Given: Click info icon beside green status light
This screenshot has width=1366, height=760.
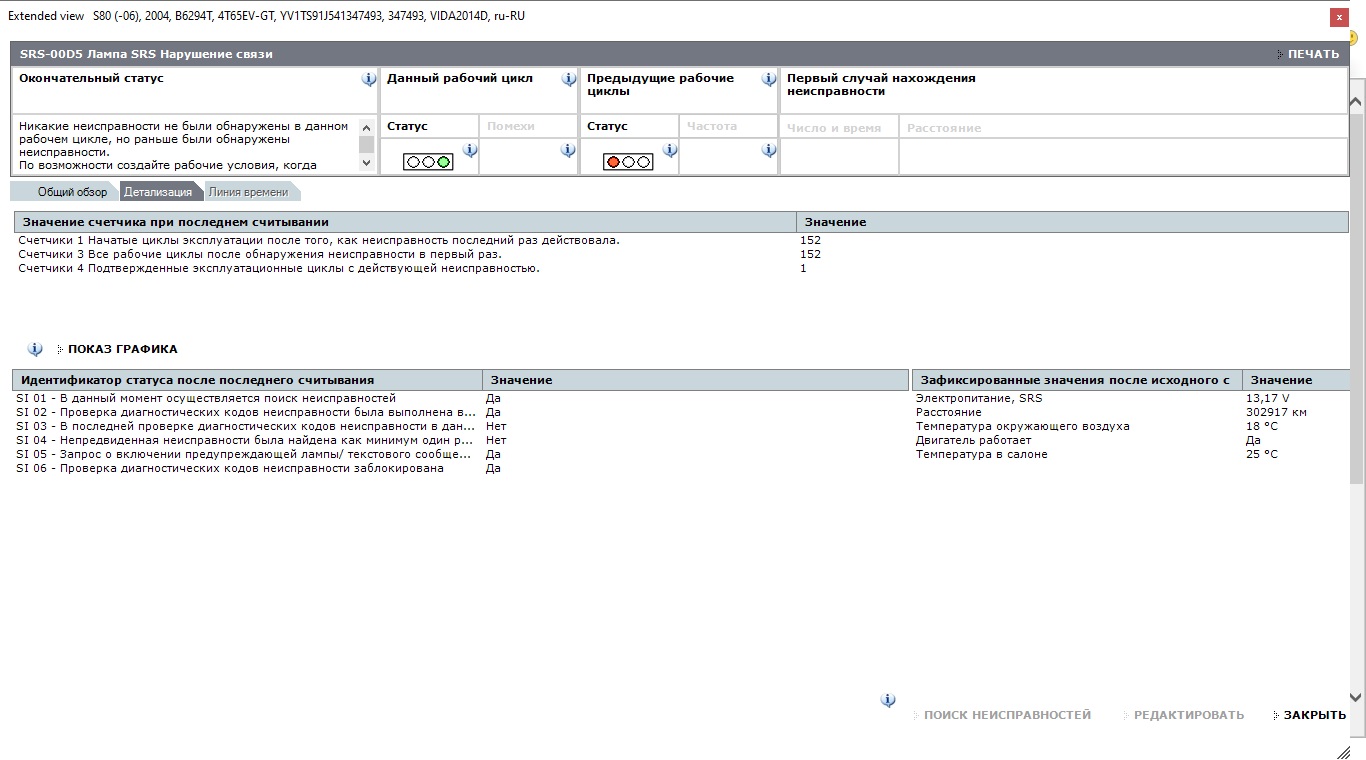Looking at the screenshot, I should [469, 151].
